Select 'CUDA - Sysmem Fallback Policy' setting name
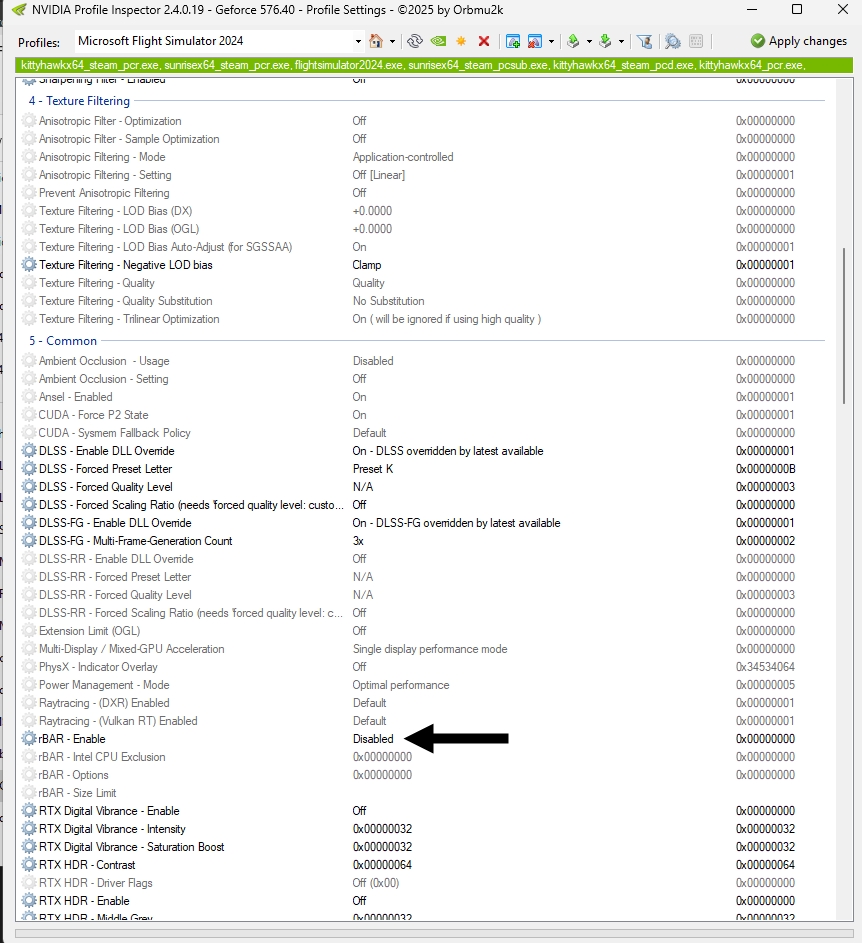 pos(114,433)
